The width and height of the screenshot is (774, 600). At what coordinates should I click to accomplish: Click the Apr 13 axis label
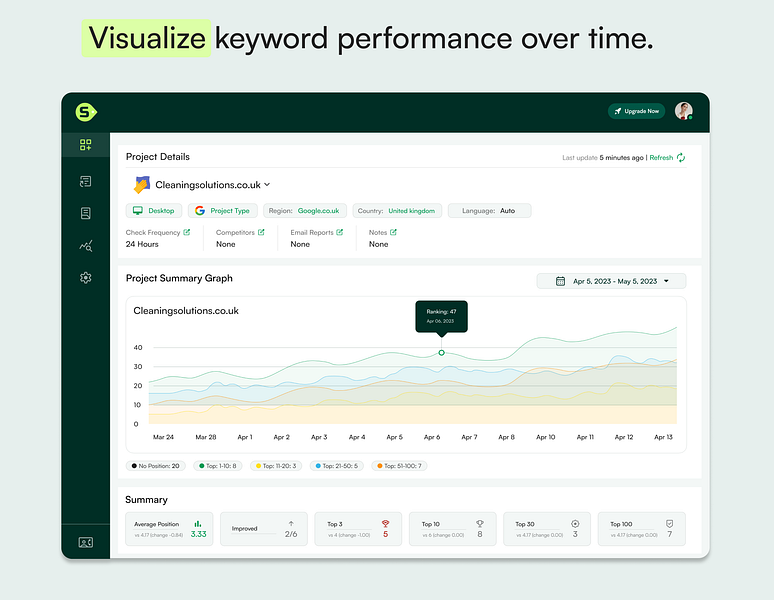pos(663,437)
